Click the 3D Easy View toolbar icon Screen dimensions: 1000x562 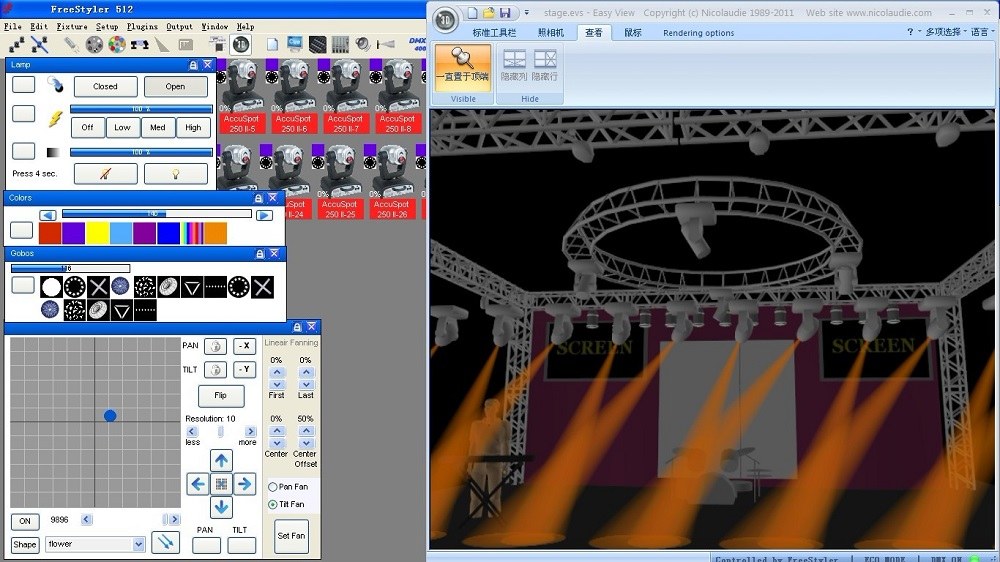click(241, 44)
